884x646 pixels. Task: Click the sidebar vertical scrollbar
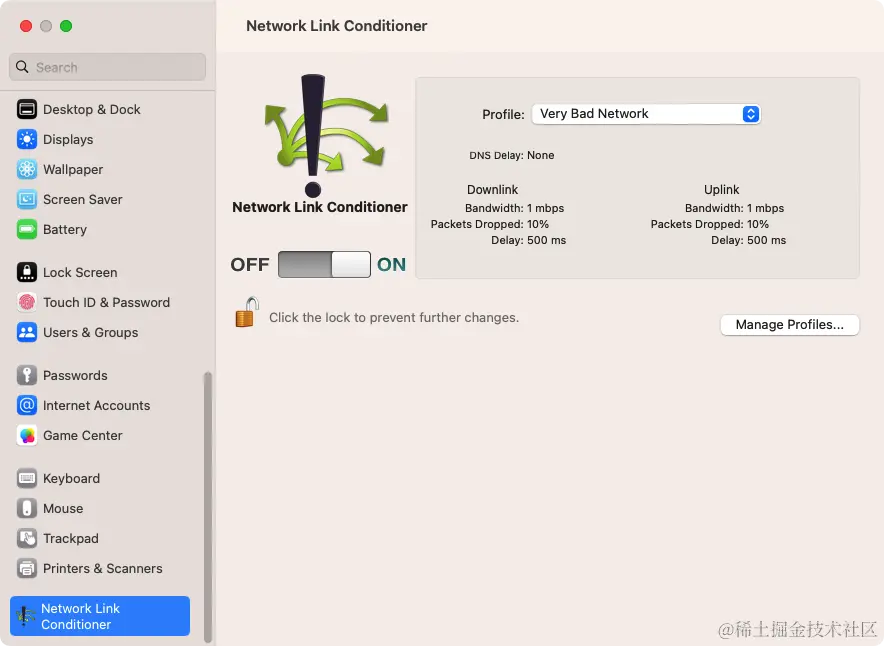click(207, 506)
